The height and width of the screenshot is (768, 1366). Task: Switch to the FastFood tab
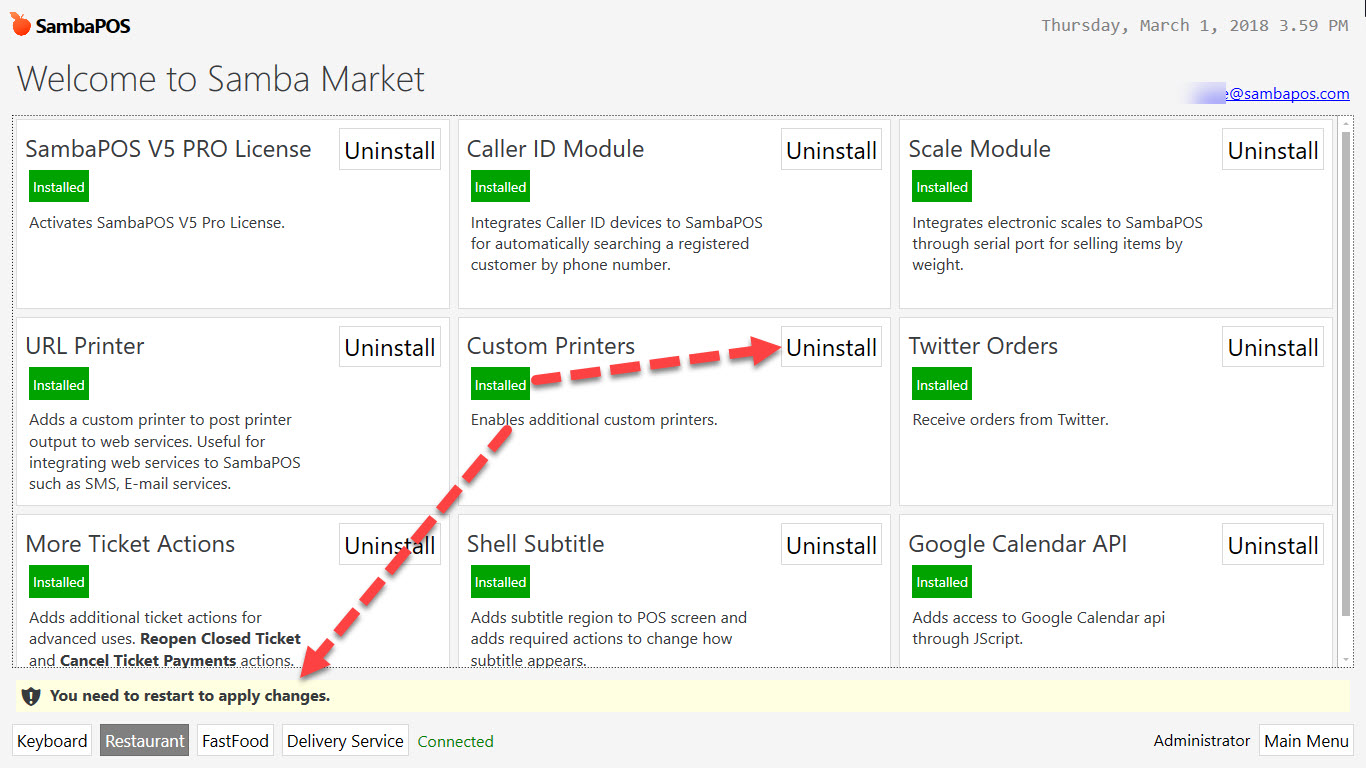(234, 740)
